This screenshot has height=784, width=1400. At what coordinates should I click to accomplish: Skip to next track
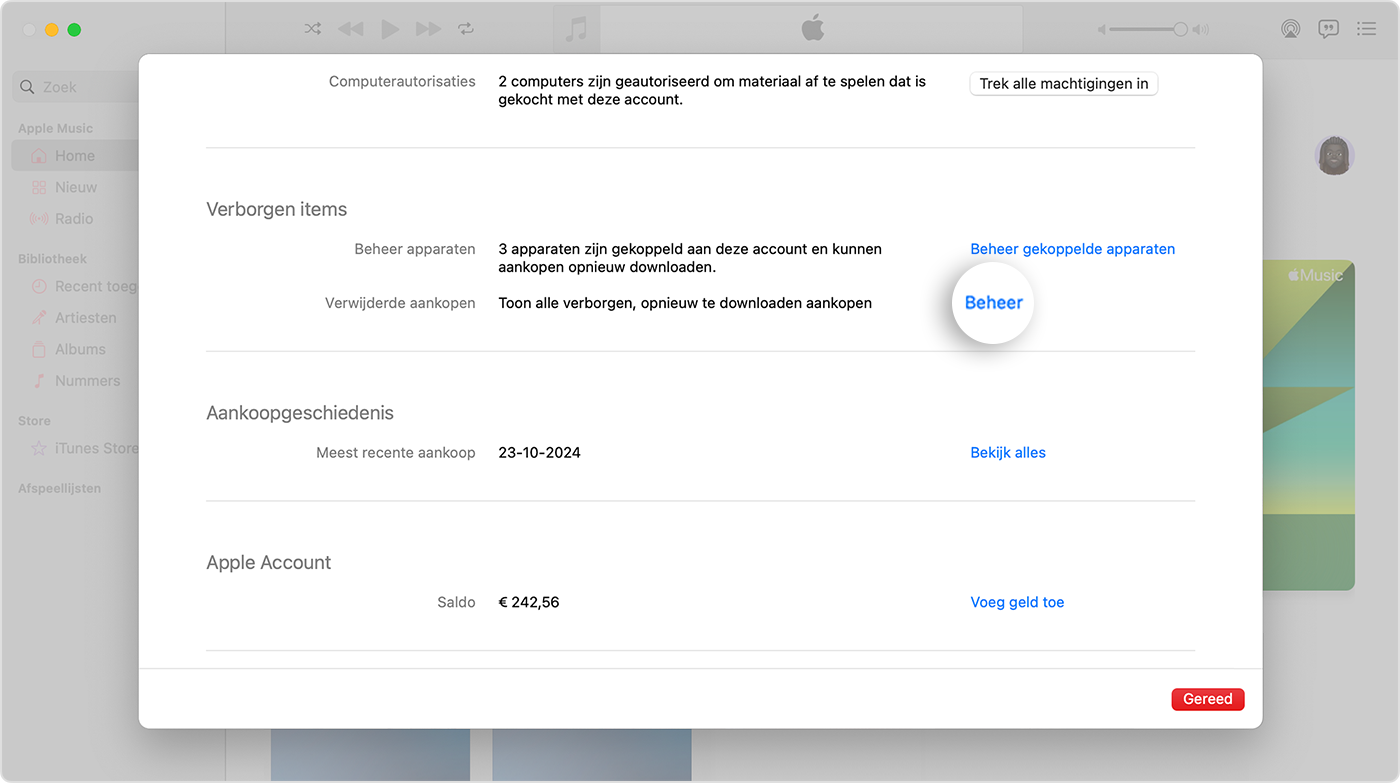click(x=428, y=29)
